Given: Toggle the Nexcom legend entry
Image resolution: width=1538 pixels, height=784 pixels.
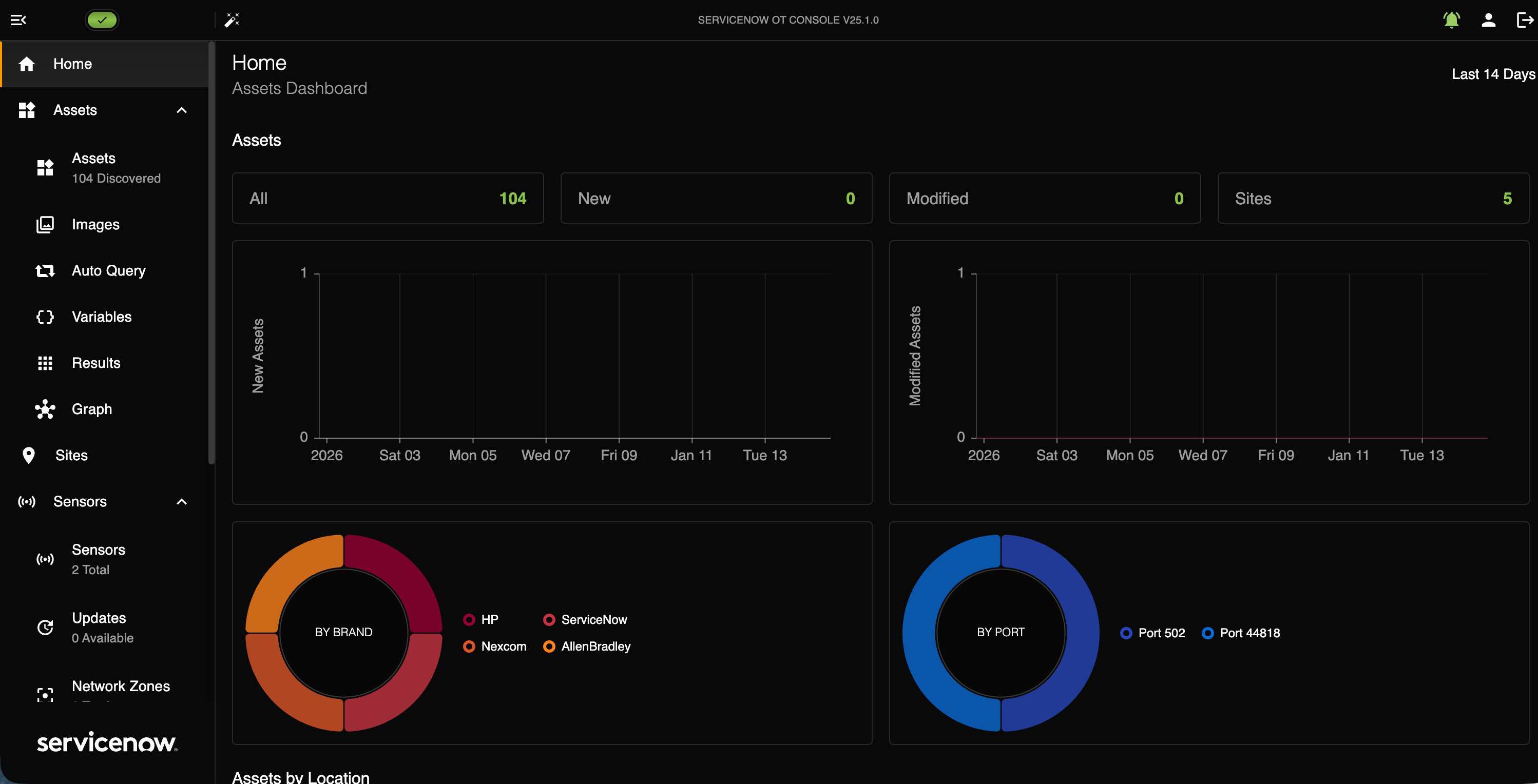Looking at the screenshot, I should [x=495, y=647].
